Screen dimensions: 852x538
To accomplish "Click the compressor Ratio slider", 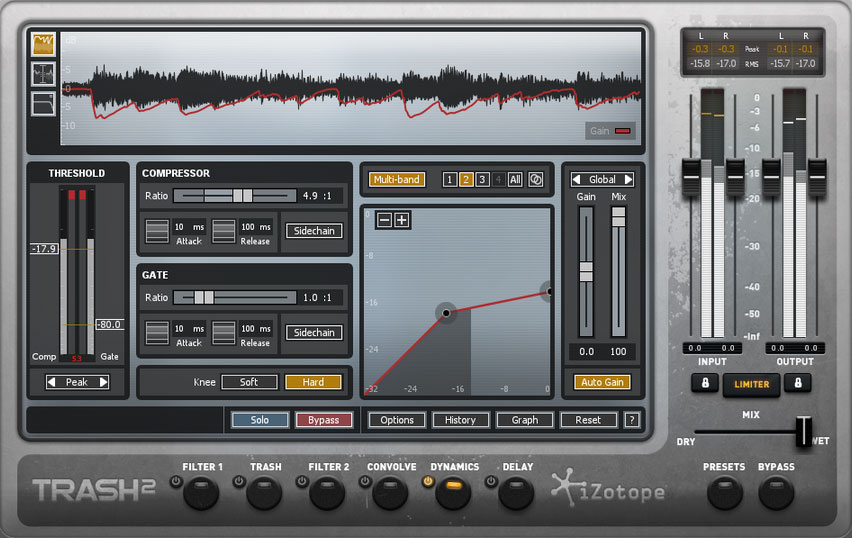I will point(235,196).
